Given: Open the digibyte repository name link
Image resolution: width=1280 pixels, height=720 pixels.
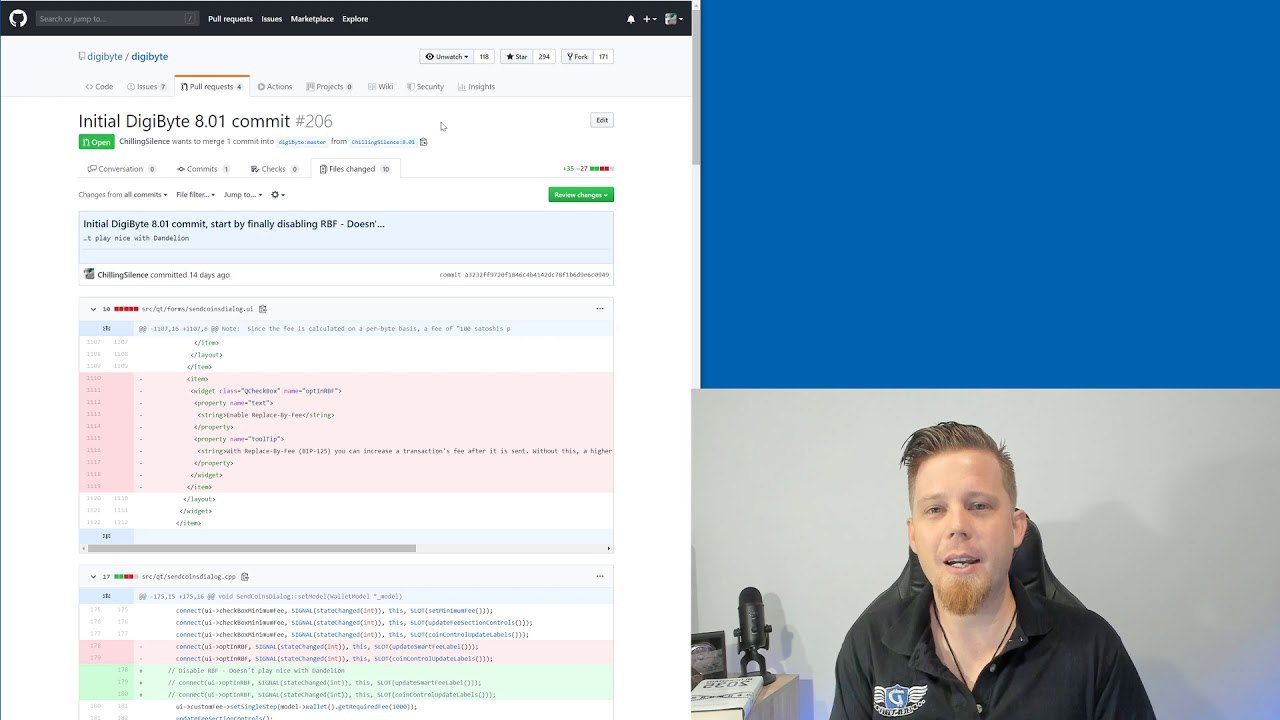Looking at the screenshot, I should [x=149, y=57].
